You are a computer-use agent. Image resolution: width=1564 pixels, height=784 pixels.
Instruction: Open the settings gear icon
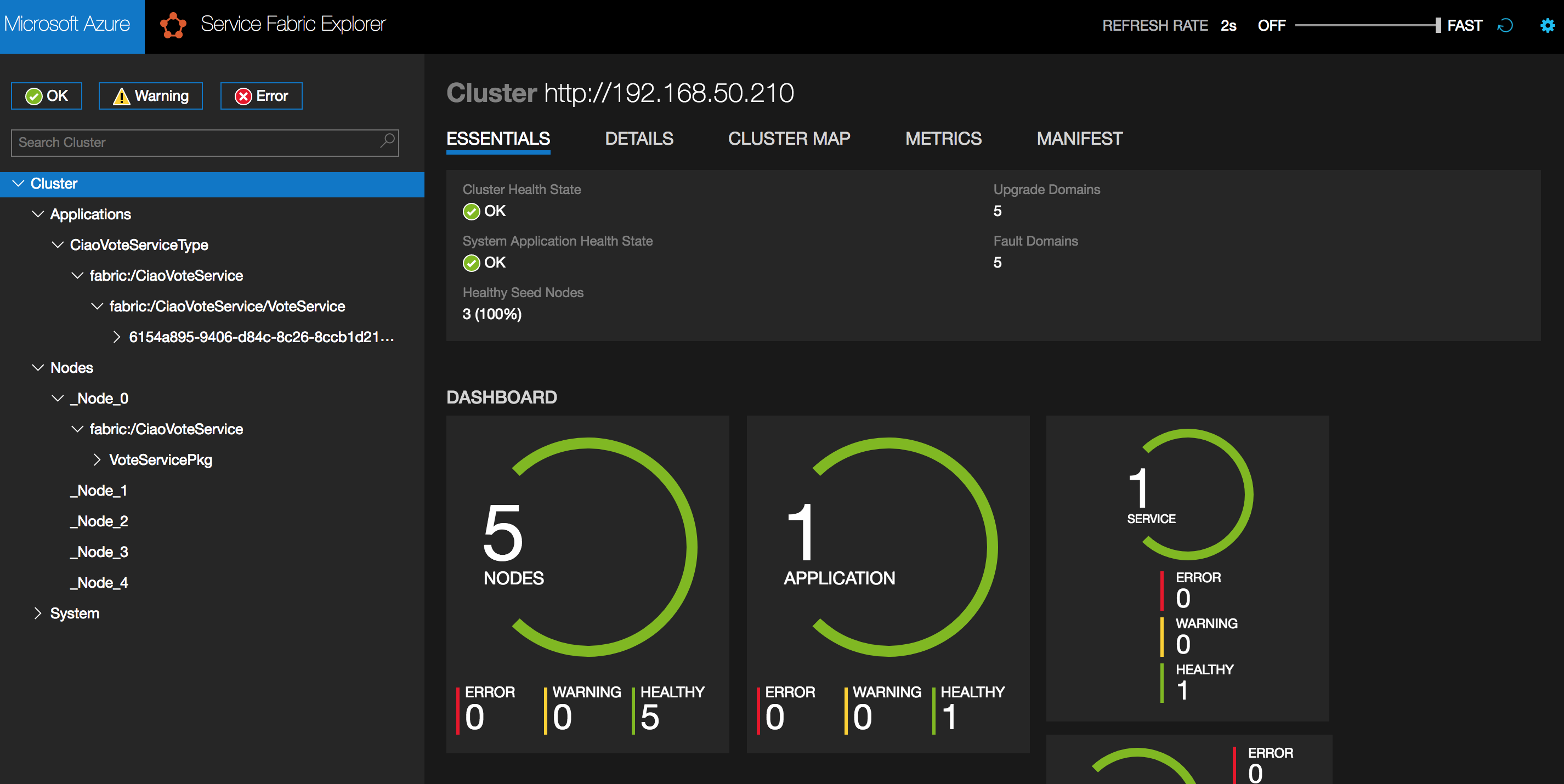pos(1548,25)
